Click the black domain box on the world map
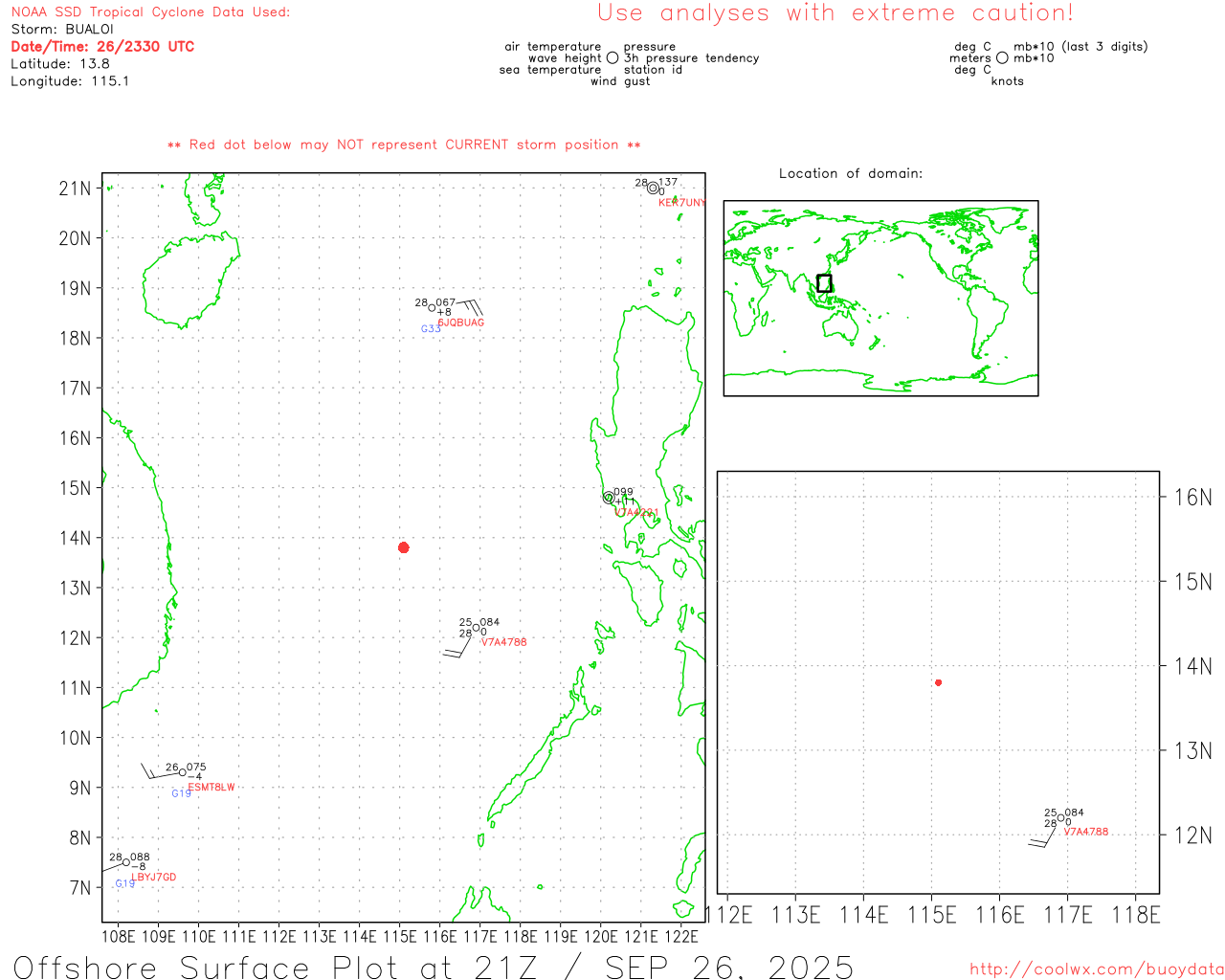1225x980 pixels. pos(824,283)
